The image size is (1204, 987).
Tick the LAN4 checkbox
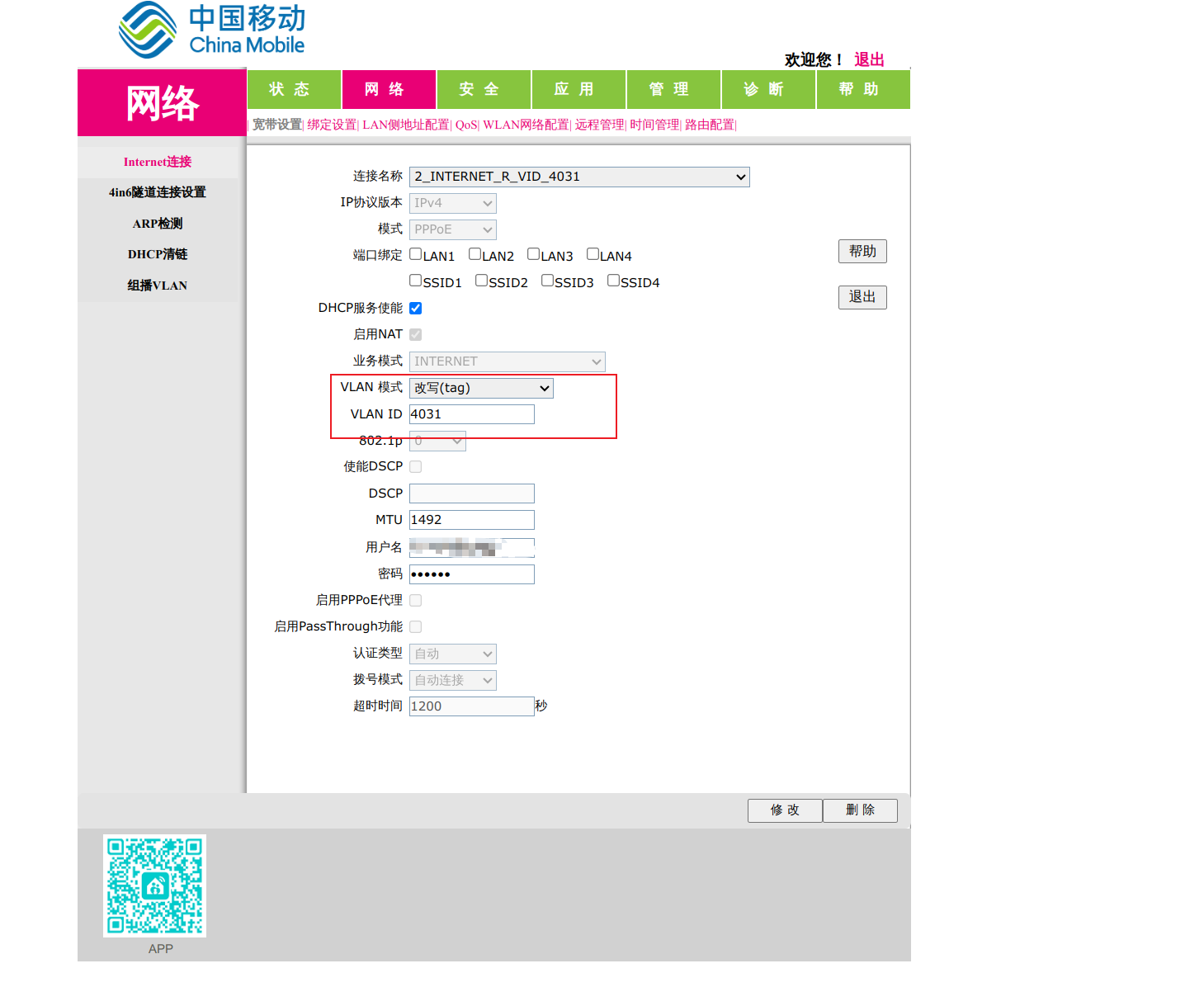(593, 254)
